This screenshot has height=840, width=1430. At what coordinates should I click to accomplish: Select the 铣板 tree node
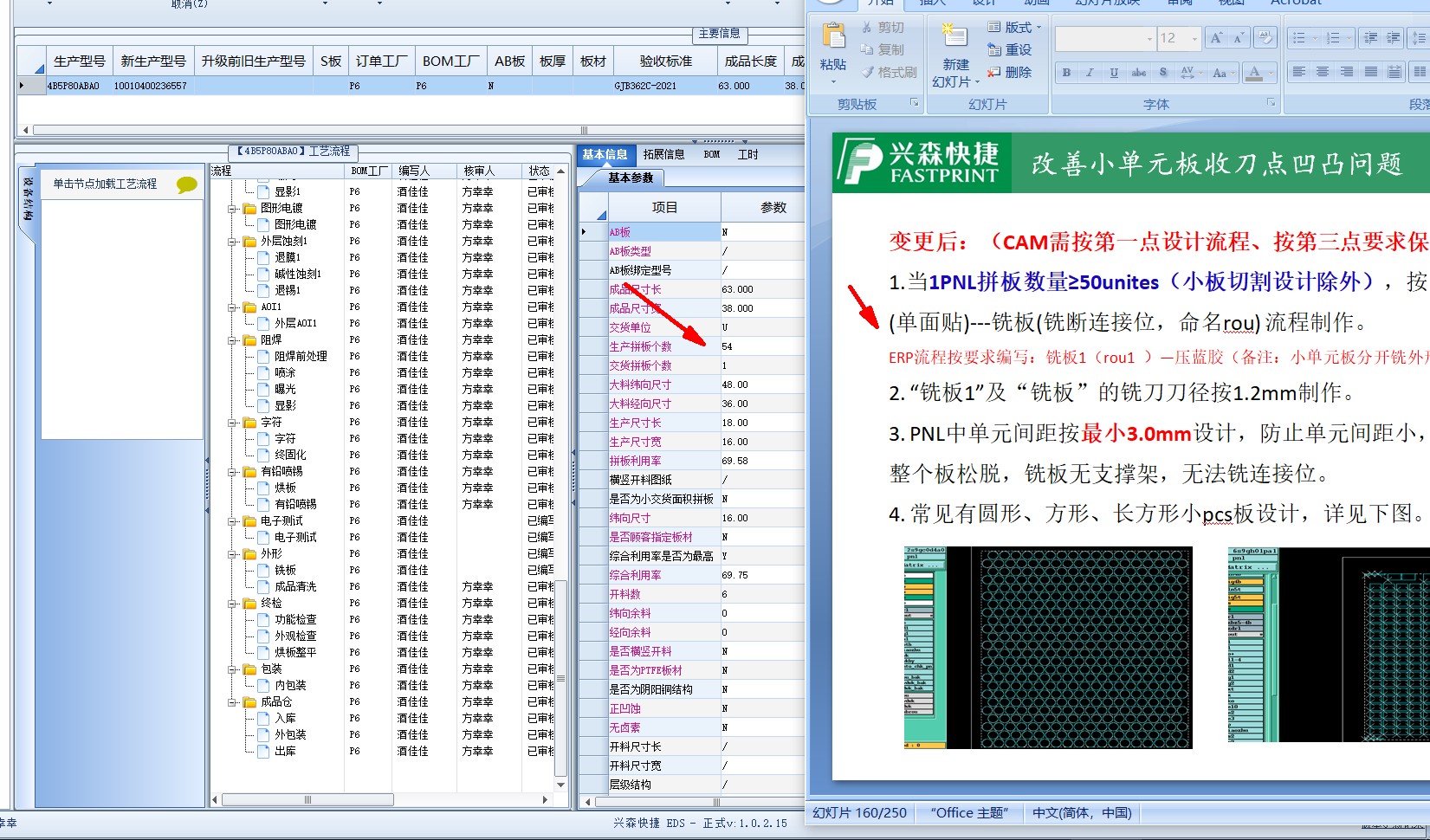(x=285, y=571)
